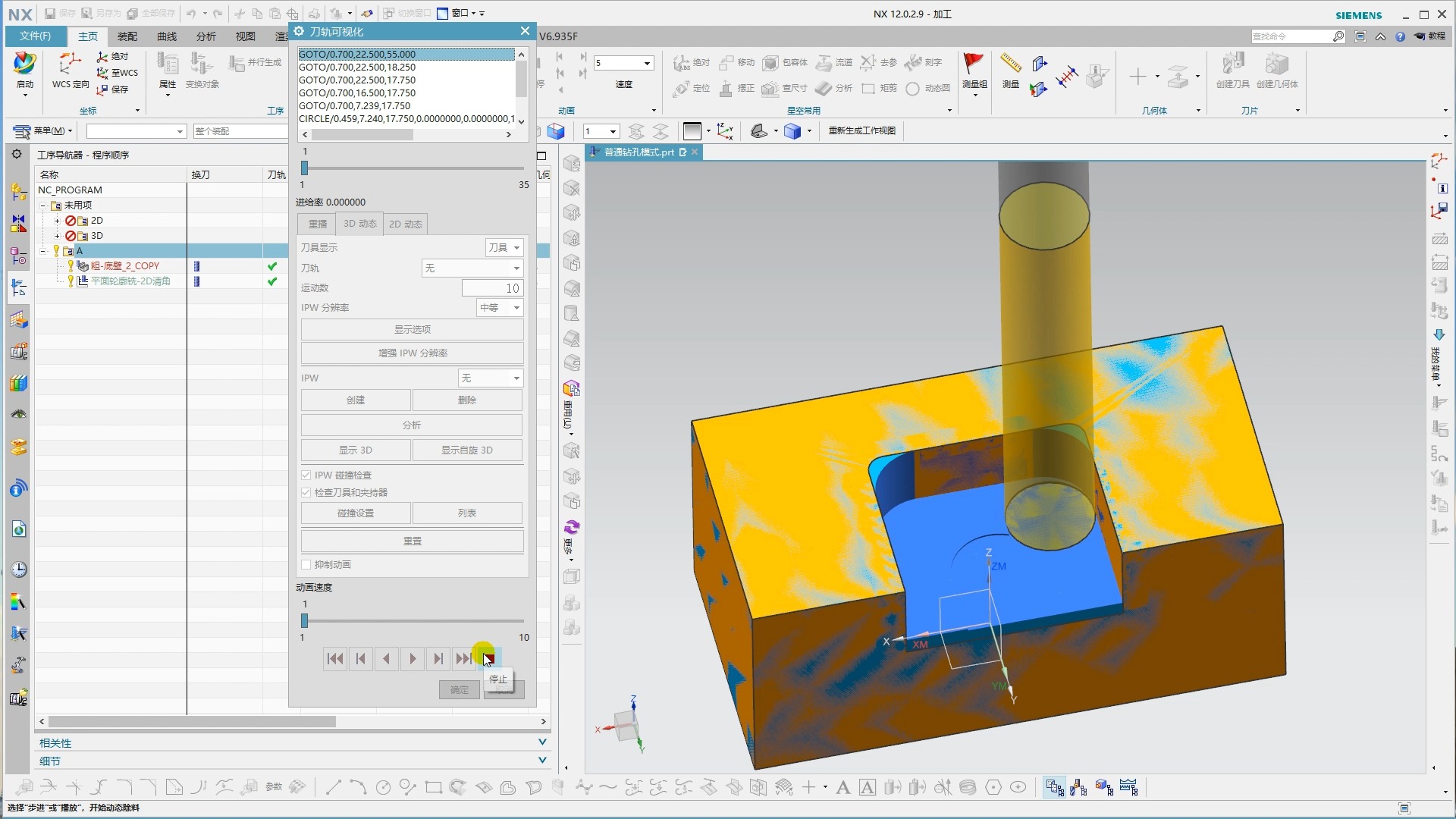Toggle the check tool and holder checkbox
Viewport: 1456px width, 819px height.
[x=306, y=493]
